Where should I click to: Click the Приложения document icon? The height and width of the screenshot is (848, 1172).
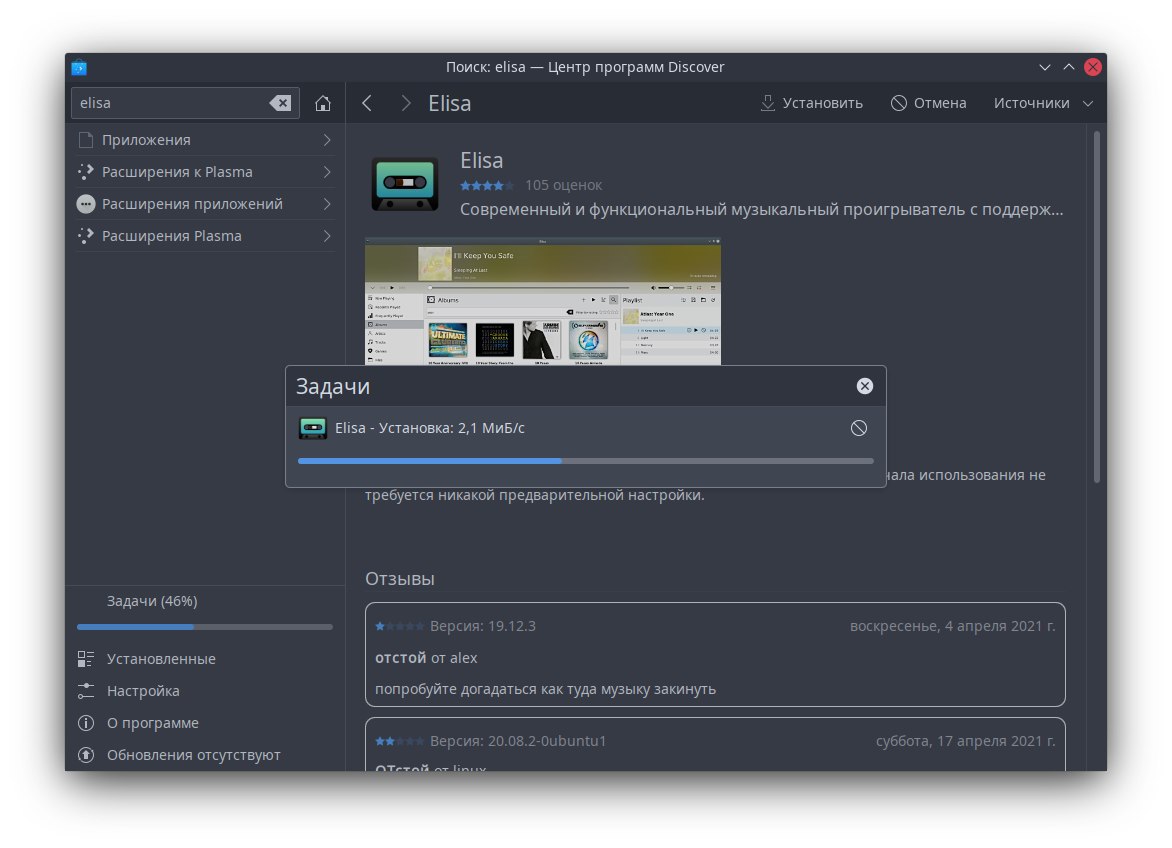[86, 140]
